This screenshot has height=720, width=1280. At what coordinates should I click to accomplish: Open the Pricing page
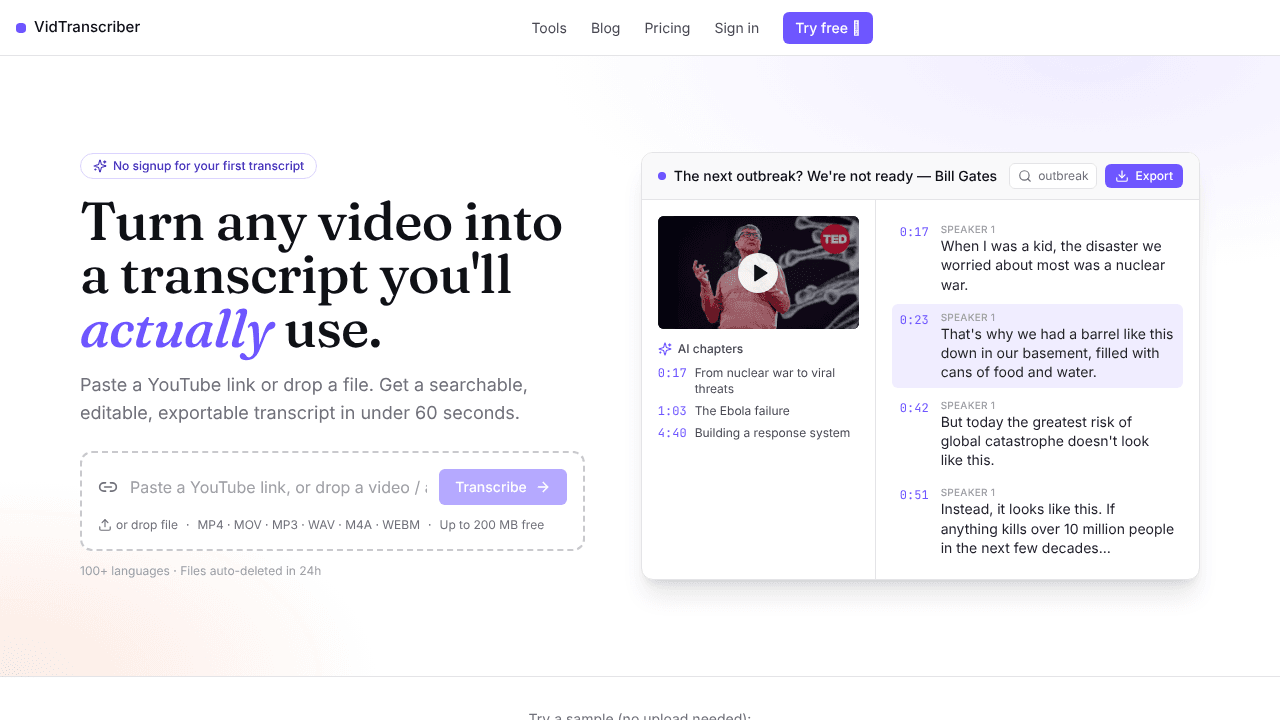[667, 28]
